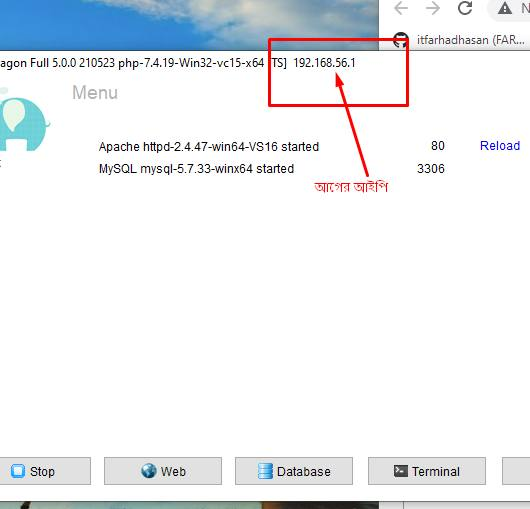
Task: Click the terminal prompt icon
Action: coord(401,471)
